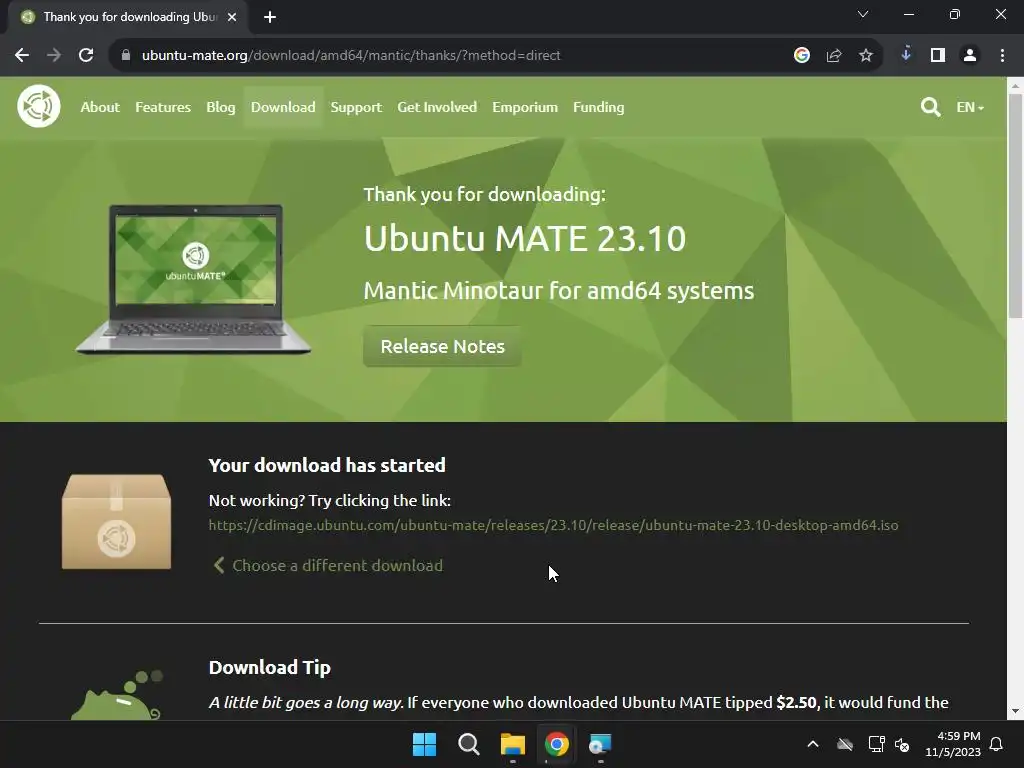Image resolution: width=1024 pixels, height=768 pixels.
Task: Click 'Choose a different download' link
Action: coord(328,566)
